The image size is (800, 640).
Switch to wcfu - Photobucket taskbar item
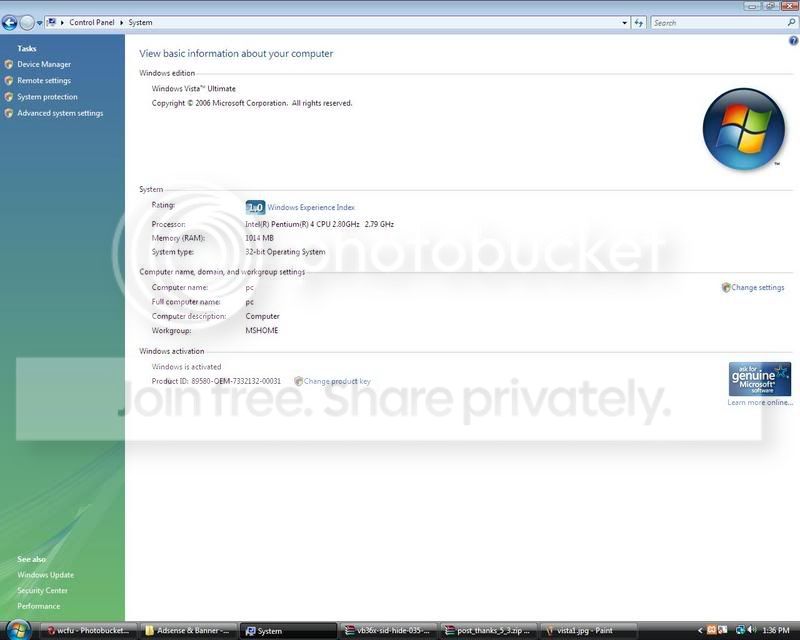tap(88, 631)
